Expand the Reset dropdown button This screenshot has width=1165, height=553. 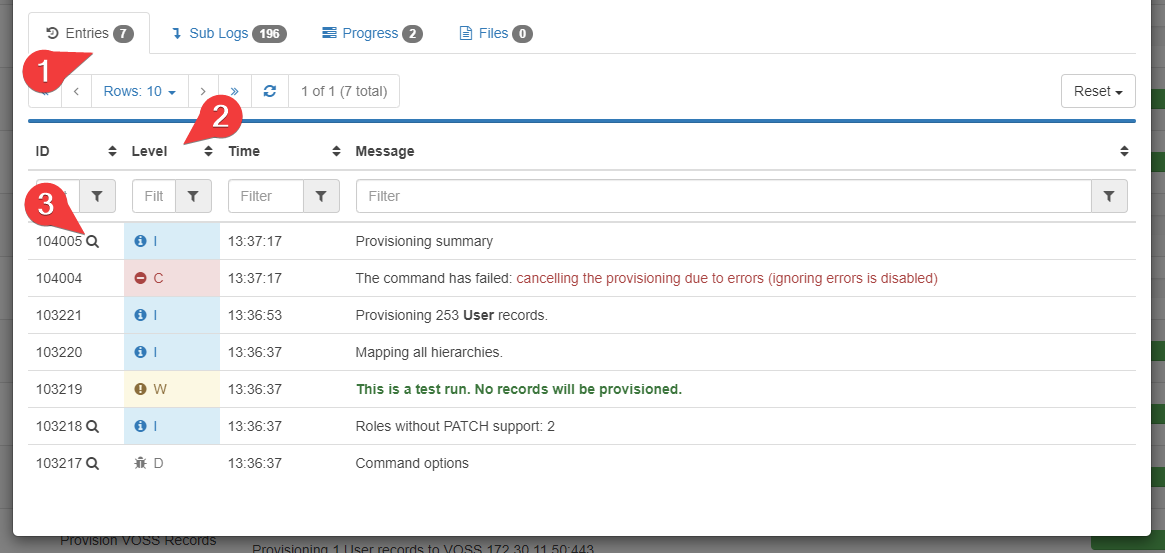pos(1098,91)
